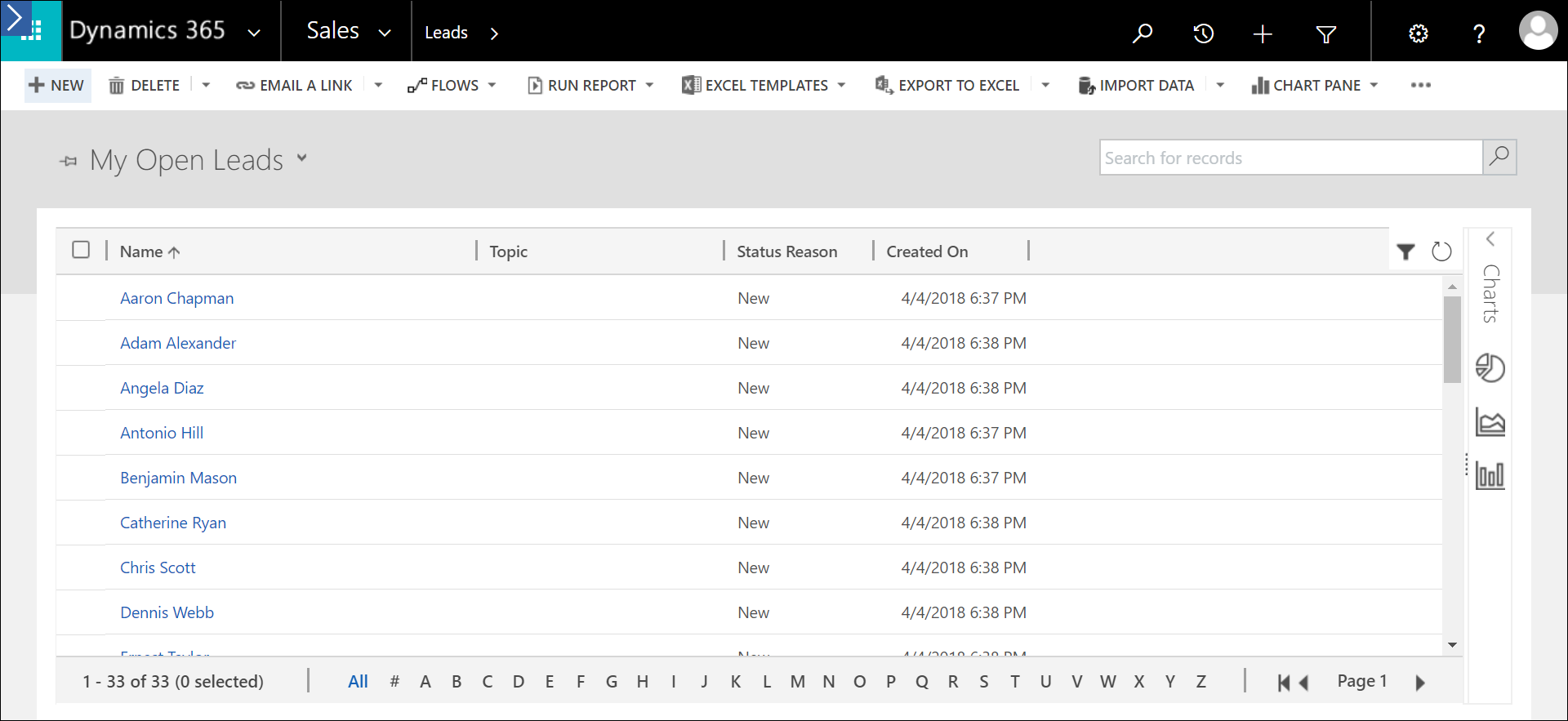Click the help question mark icon
The width and height of the screenshot is (1568, 721).
(1479, 33)
